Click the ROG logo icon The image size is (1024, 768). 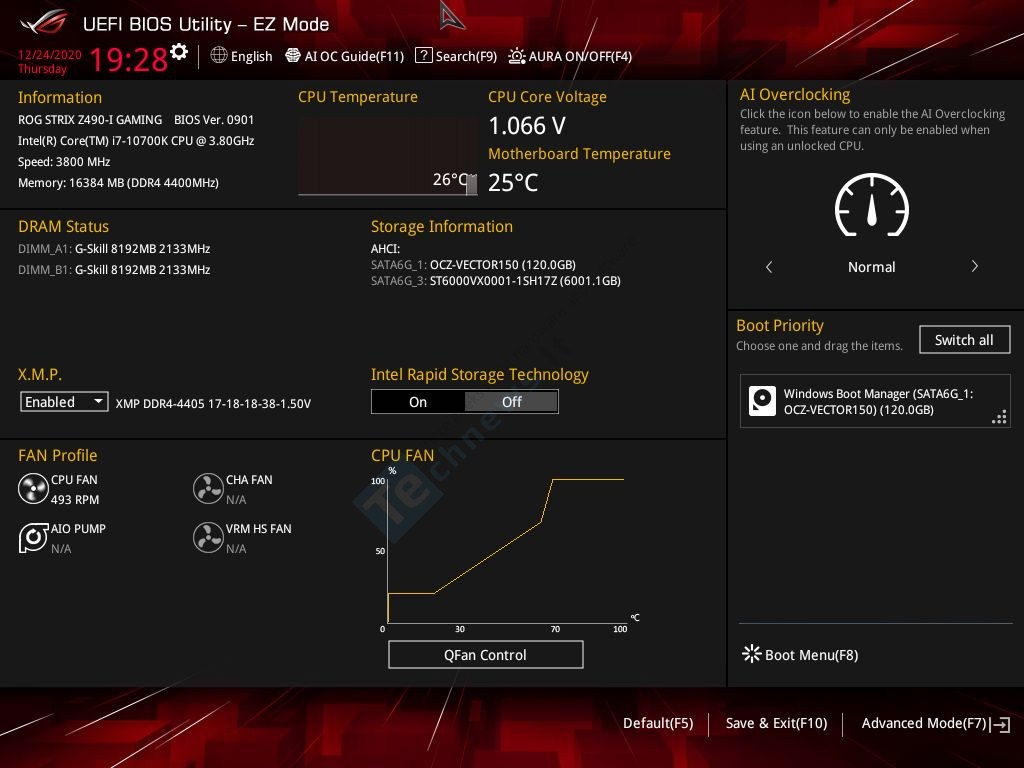pos(44,22)
